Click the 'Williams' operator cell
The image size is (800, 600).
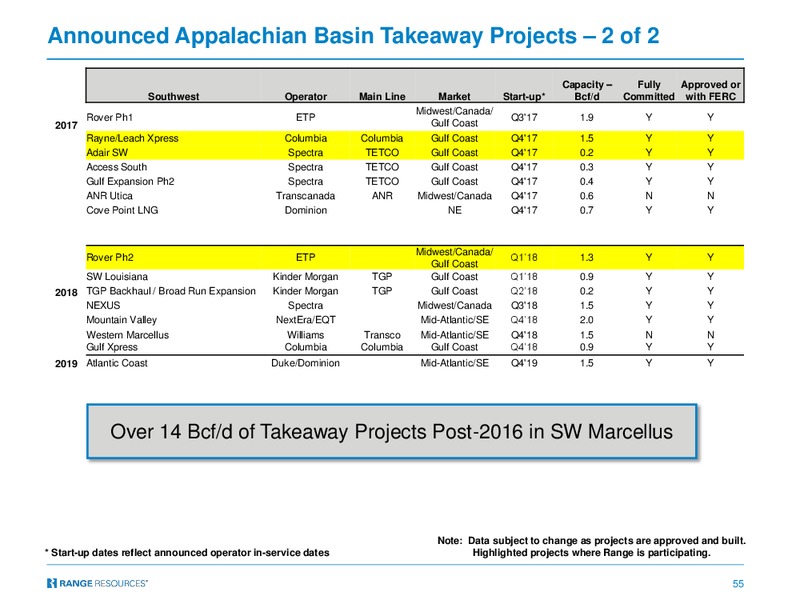pos(305,335)
